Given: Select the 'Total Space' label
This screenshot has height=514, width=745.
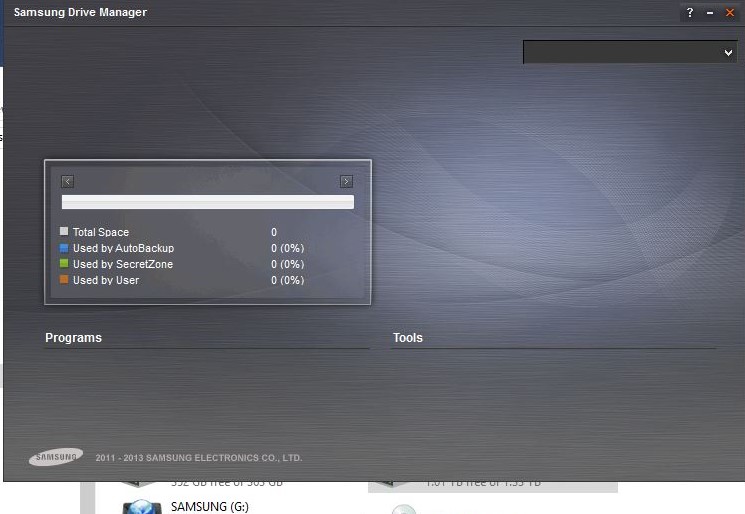Looking at the screenshot, I should point(101,232).
